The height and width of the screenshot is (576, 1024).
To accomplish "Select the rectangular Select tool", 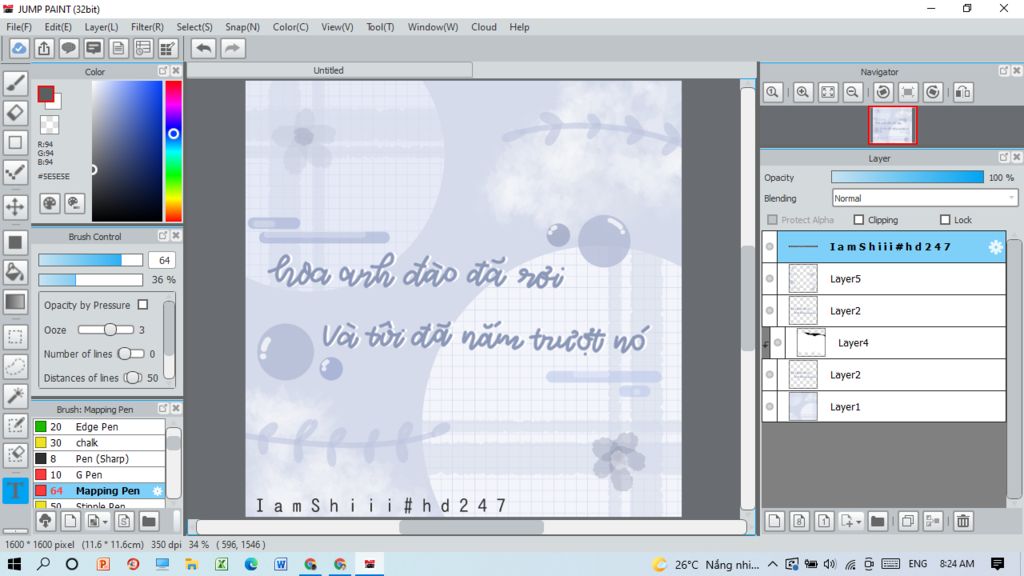I will 15,337.
